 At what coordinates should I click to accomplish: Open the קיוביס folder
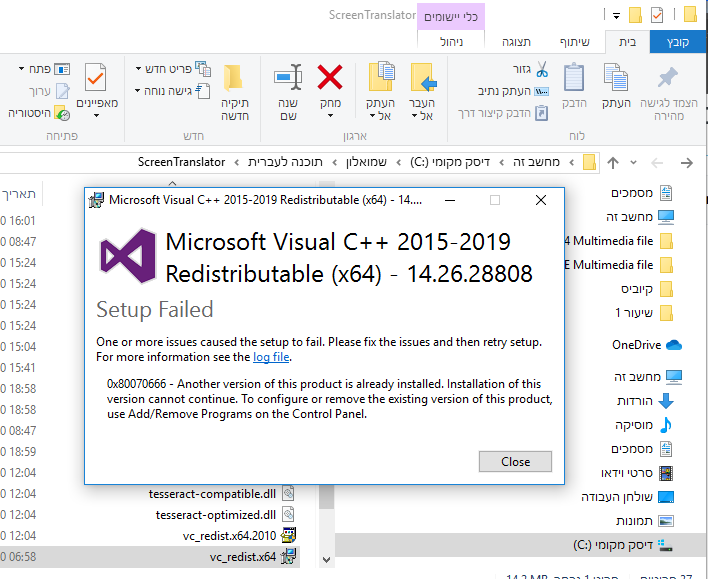[647, 289]
